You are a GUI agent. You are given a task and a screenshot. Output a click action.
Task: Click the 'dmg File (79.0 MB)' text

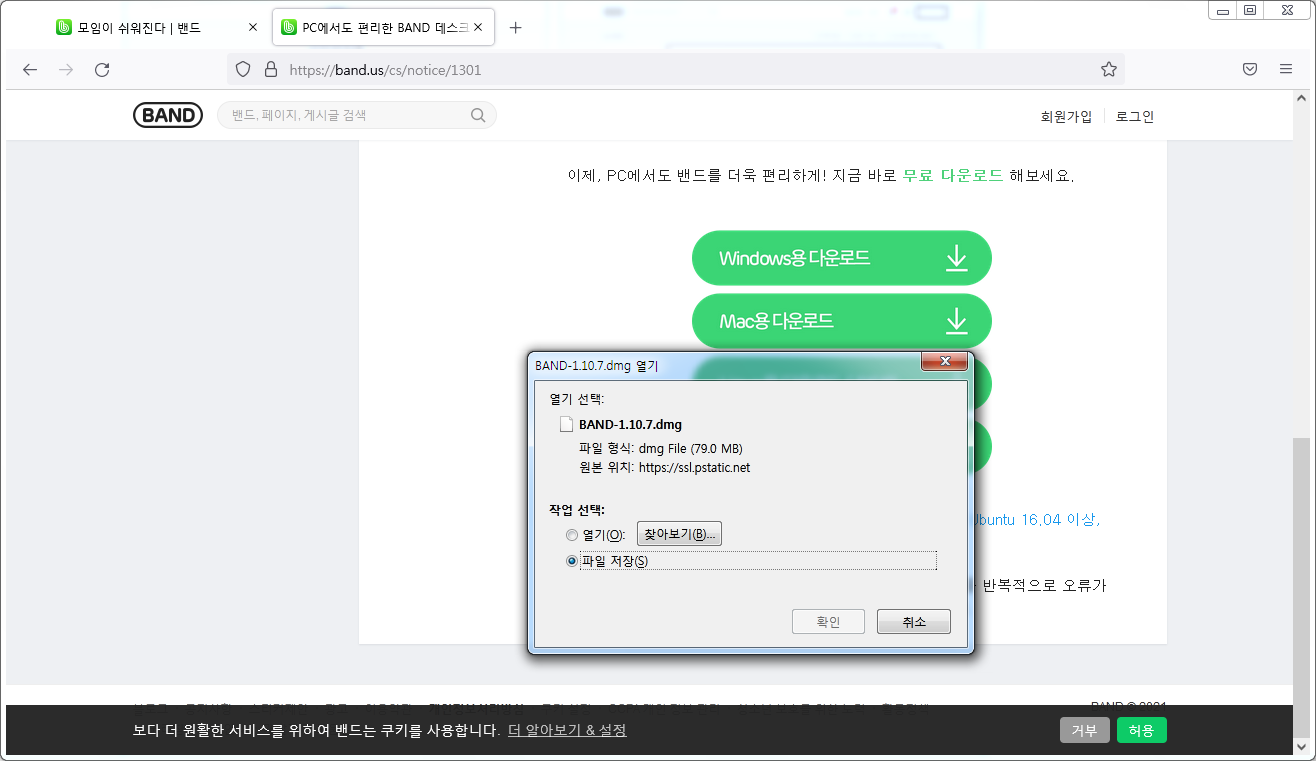pyautogui.click(x=690, y=448)
